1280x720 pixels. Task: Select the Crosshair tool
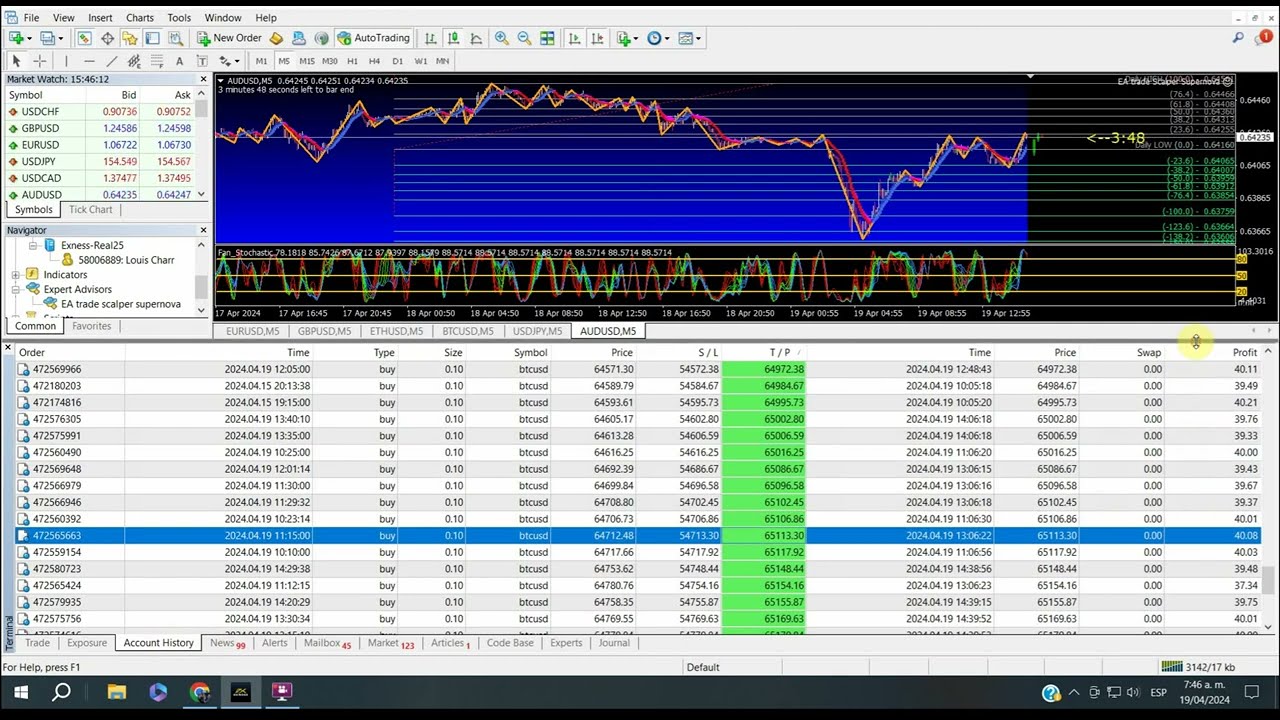tap(39, 61)
